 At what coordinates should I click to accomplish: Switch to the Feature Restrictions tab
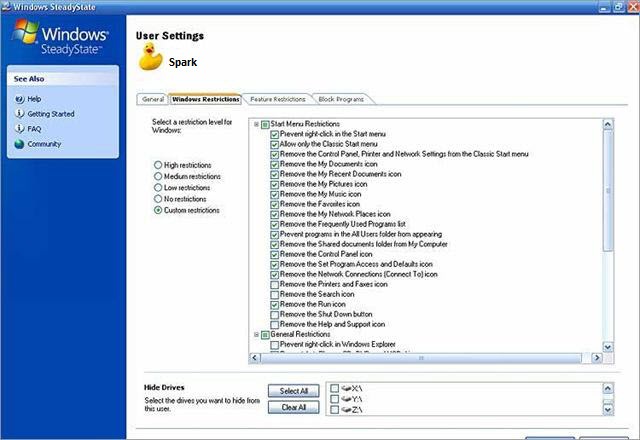click(278, 99)
